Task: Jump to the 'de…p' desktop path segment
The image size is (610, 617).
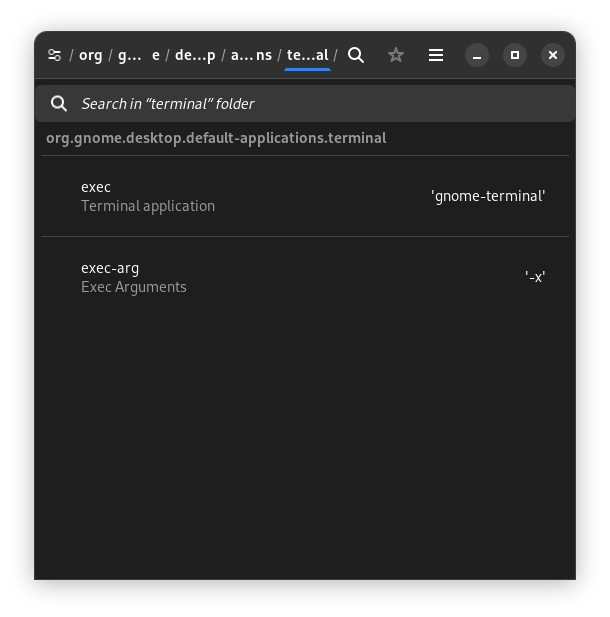Action: (195, 55)
